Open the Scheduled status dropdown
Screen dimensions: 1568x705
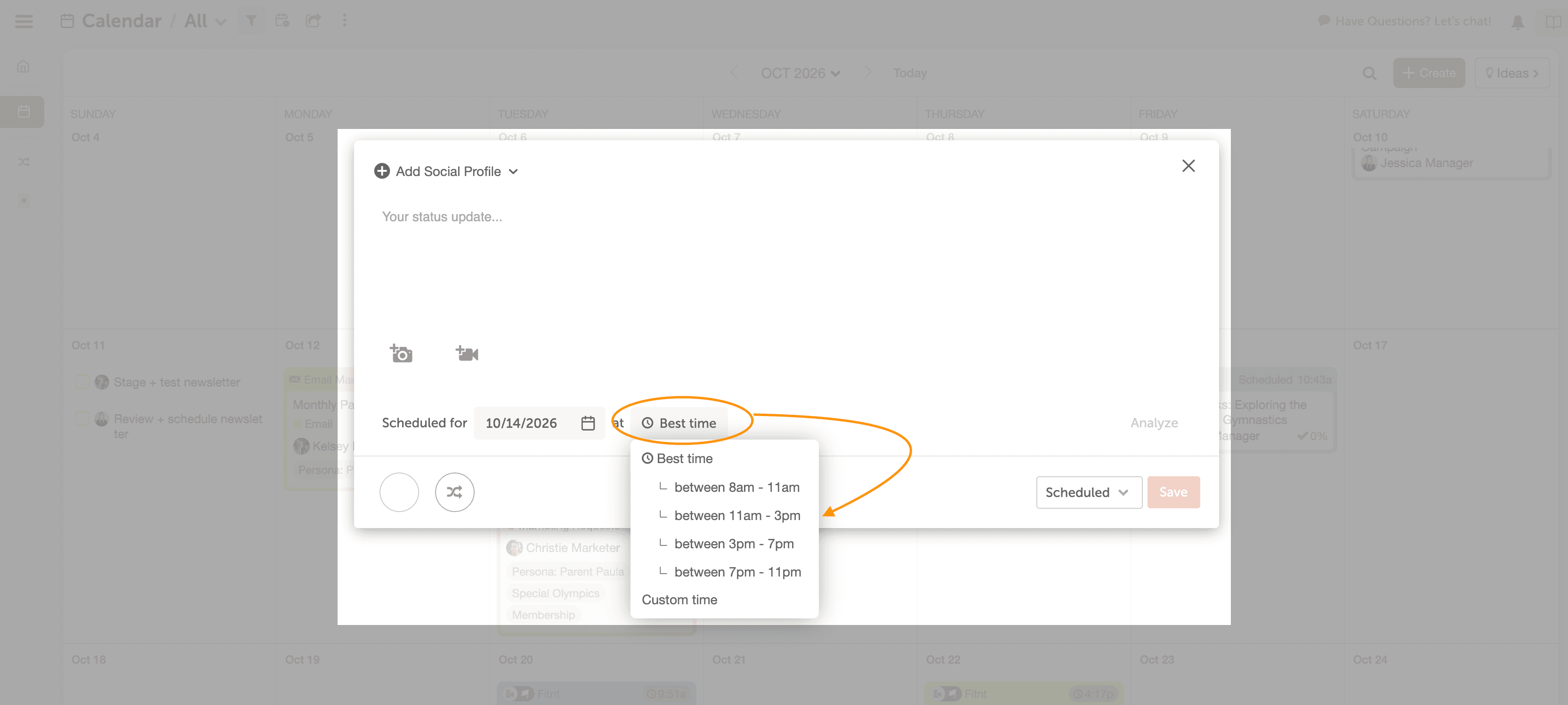1088,492
